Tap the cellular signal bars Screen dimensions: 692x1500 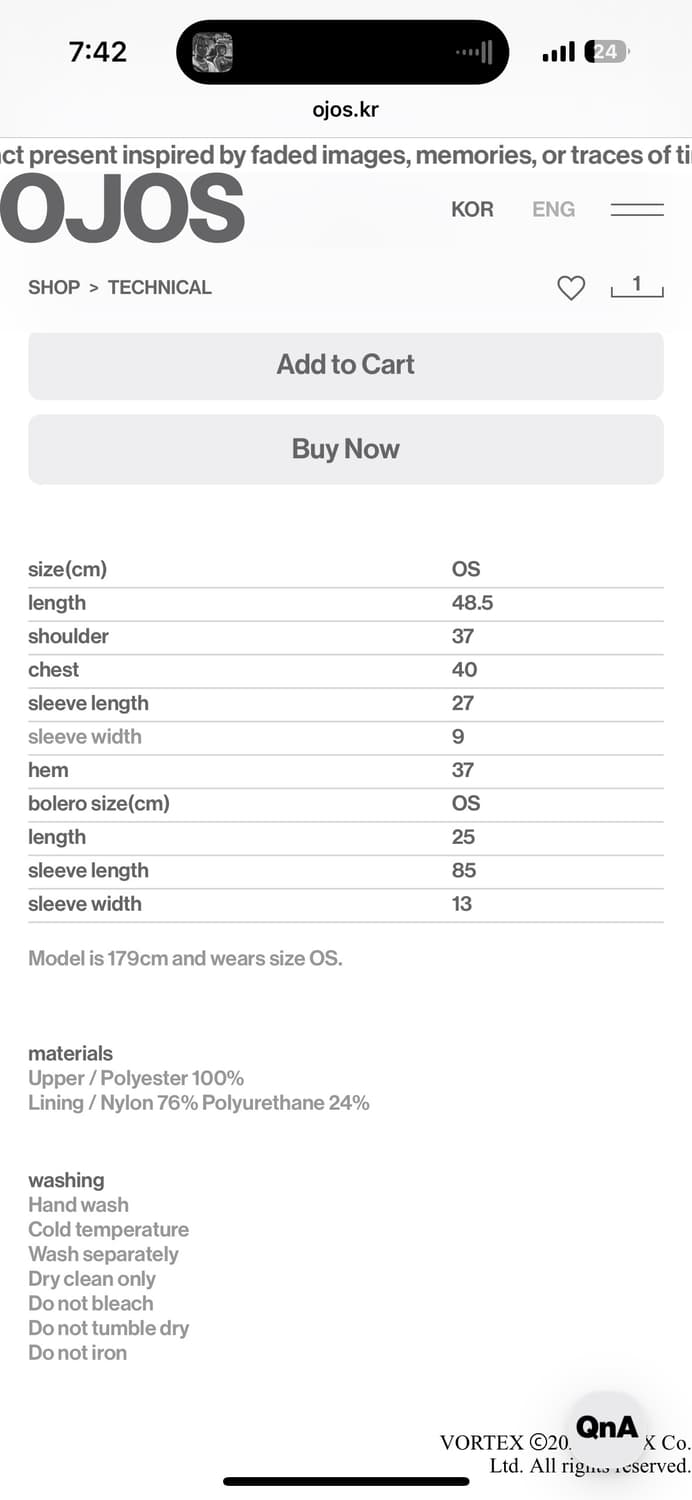pyautogui.click(x=558, y=52)
